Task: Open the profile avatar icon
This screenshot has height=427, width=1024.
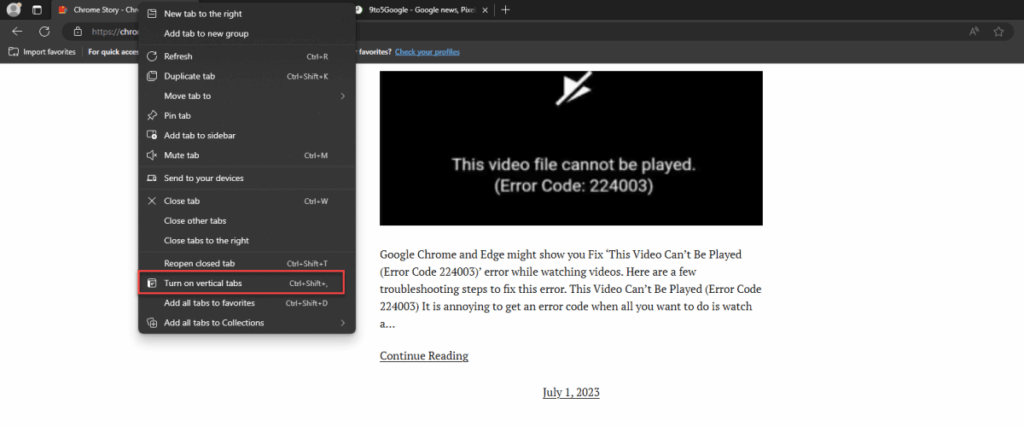Action: (x=13, y=10)
